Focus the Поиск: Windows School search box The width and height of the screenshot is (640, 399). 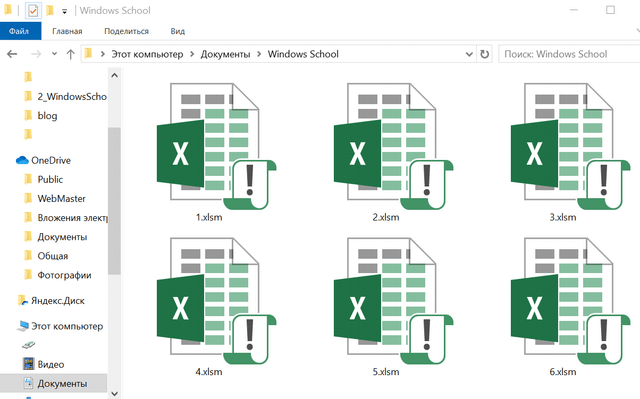click(x=569, y=54)
